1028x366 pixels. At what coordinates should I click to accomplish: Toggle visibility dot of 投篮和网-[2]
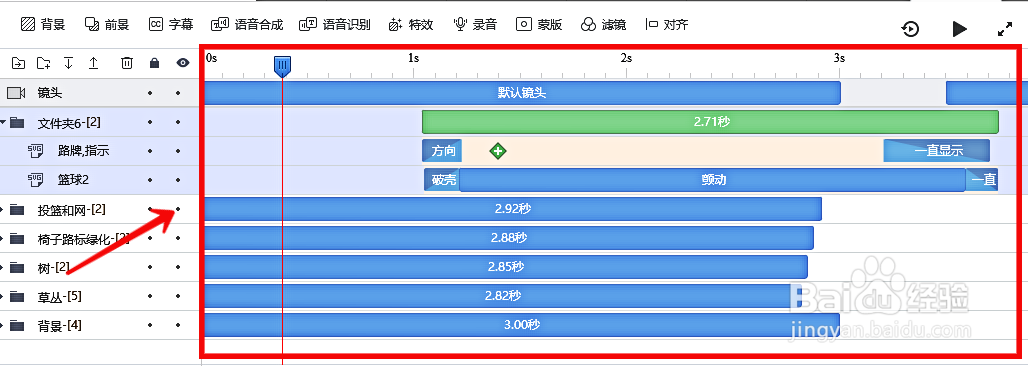pyautogui.click(x=178, y=210)
